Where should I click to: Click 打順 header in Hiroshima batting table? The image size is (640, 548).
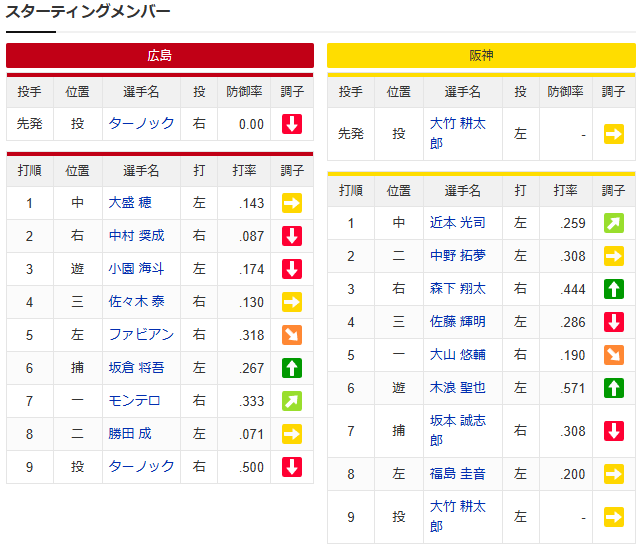[x=29, y=171]
